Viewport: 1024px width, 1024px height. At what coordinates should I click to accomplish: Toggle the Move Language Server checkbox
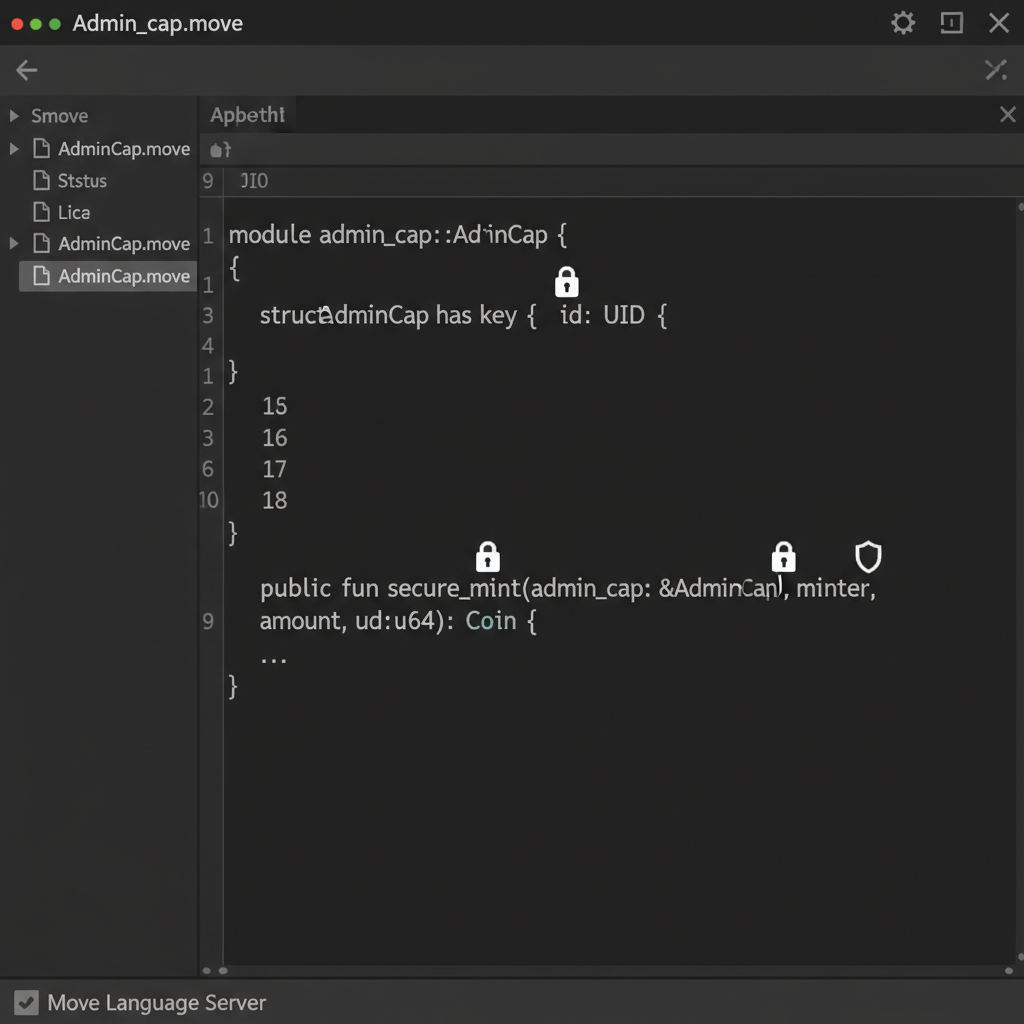[x=26, y=1002]
